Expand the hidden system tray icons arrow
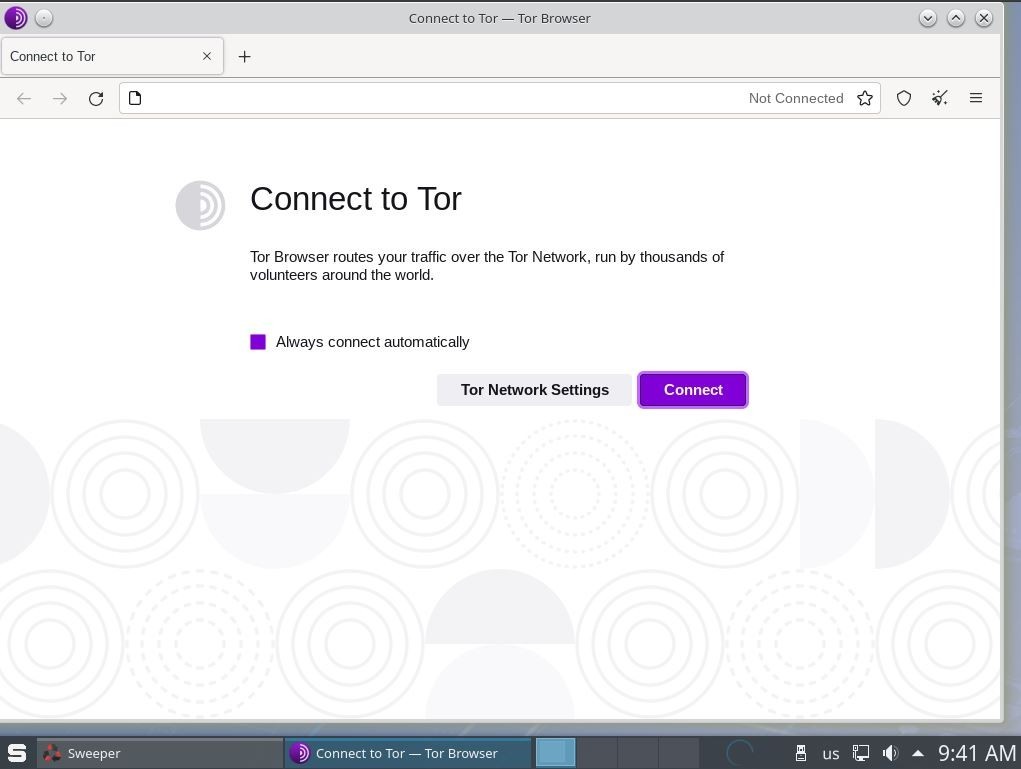Image resolution: width=1021 pixels, height=769 pixels. (x=918, y=753)
